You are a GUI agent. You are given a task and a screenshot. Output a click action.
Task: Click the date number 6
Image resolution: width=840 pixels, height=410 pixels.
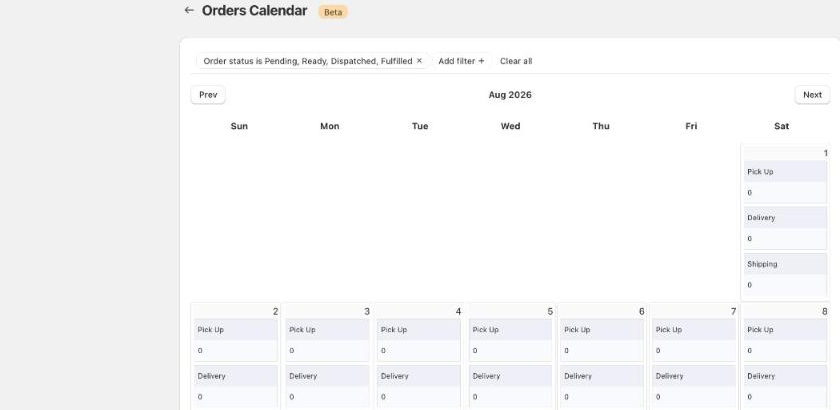(642, 311)
